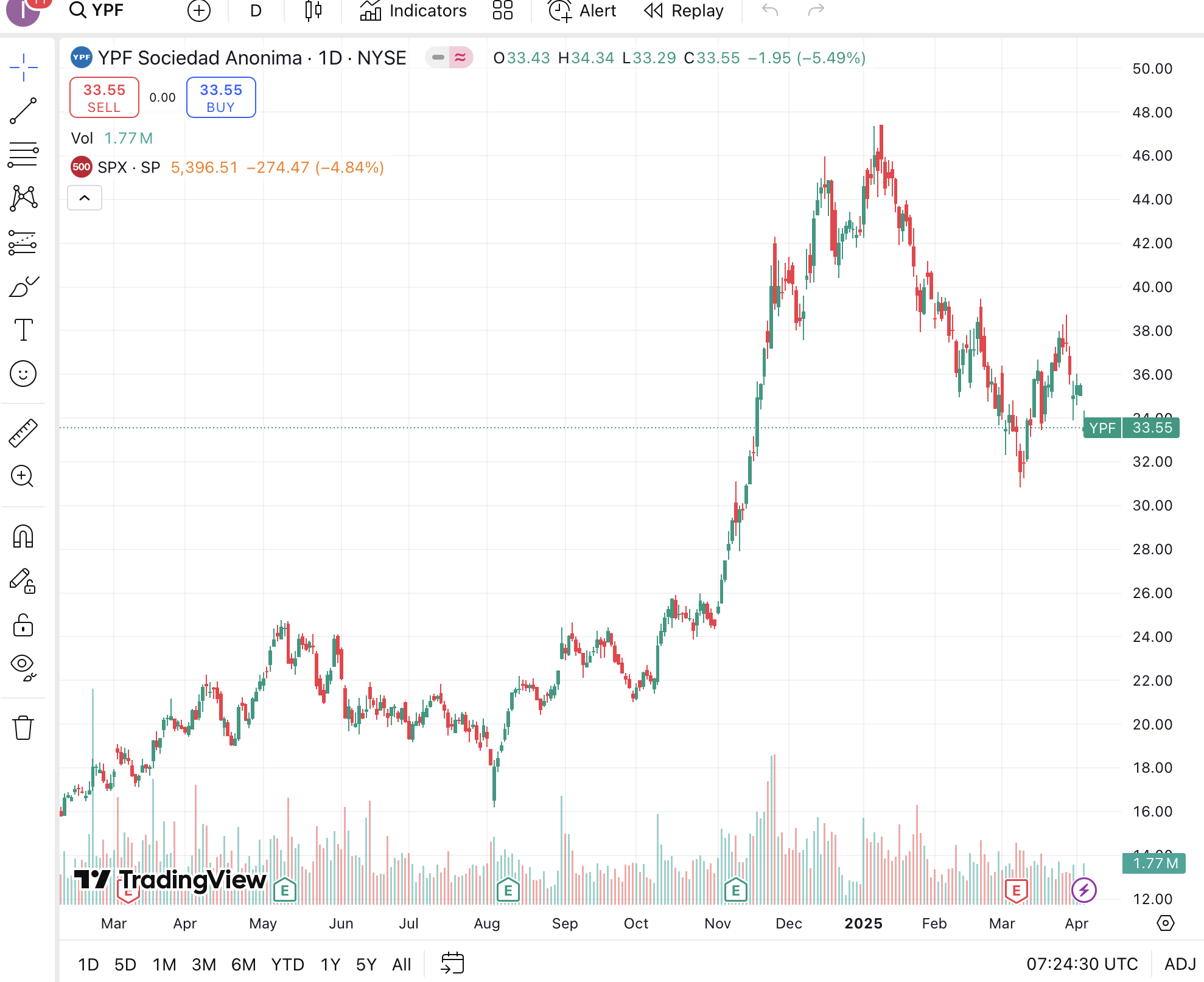Select the YTD time range
Screen dimensions: 1204x982
287,964
